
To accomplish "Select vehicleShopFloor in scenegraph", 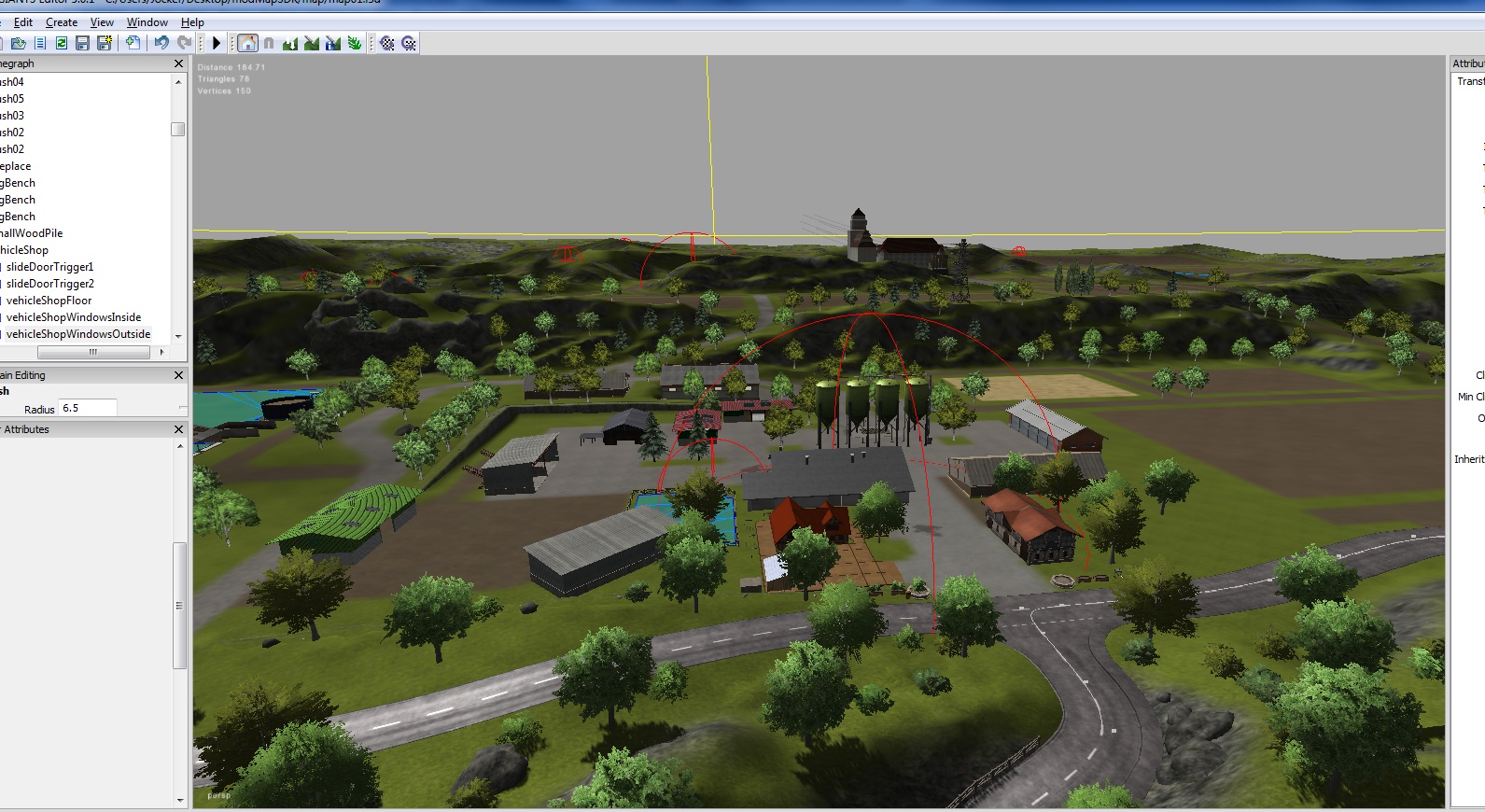I will point(49,301).
